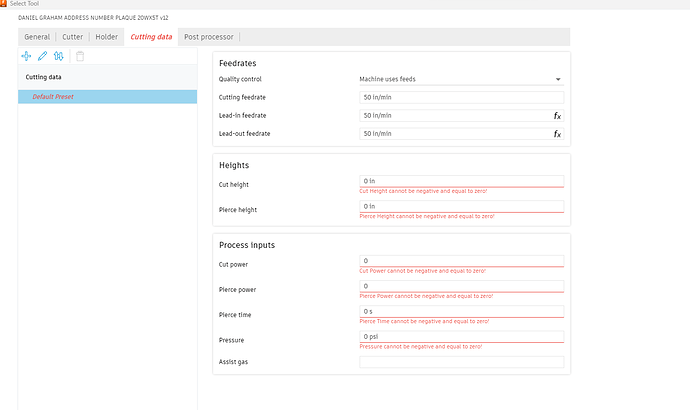Click the fx icon for Lead-out feedrate

[x=557, y=134]
